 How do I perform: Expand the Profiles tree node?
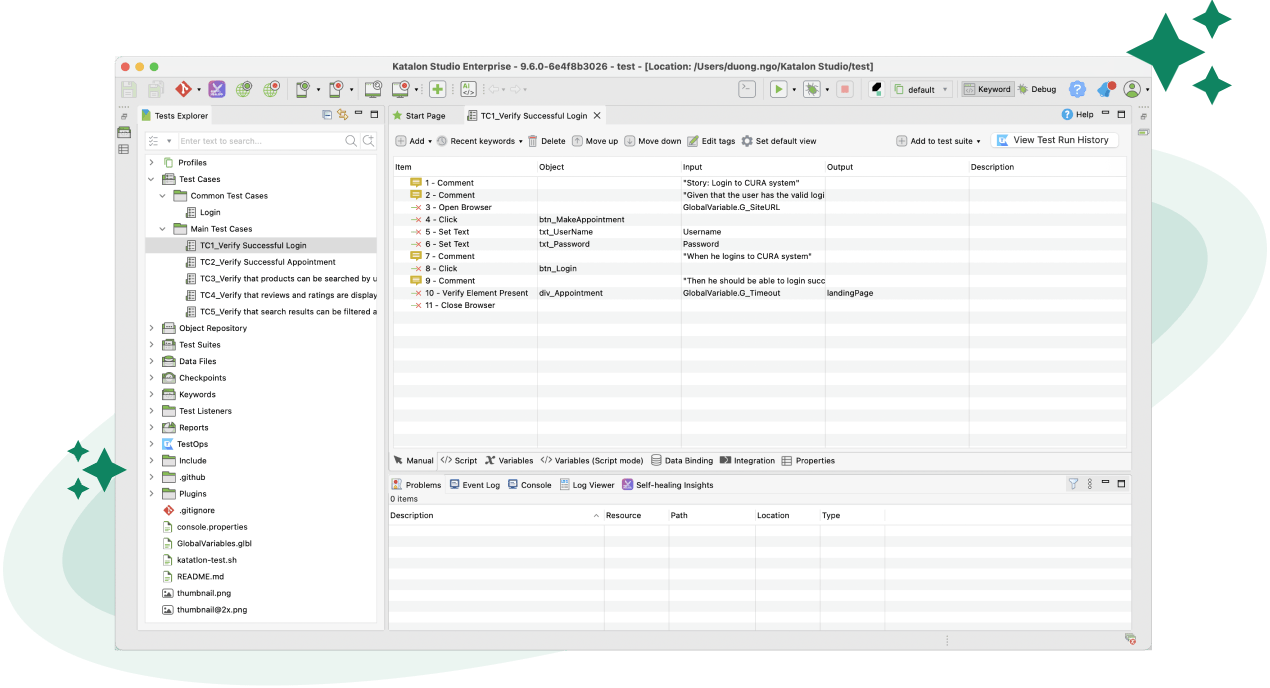coord(152,162)
